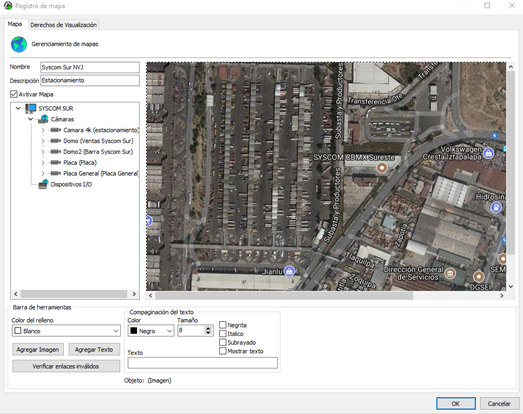This screenshot has height=414, width=523.
Task: Select the Dispositivos I/O device icon
Action: (43, 184)
